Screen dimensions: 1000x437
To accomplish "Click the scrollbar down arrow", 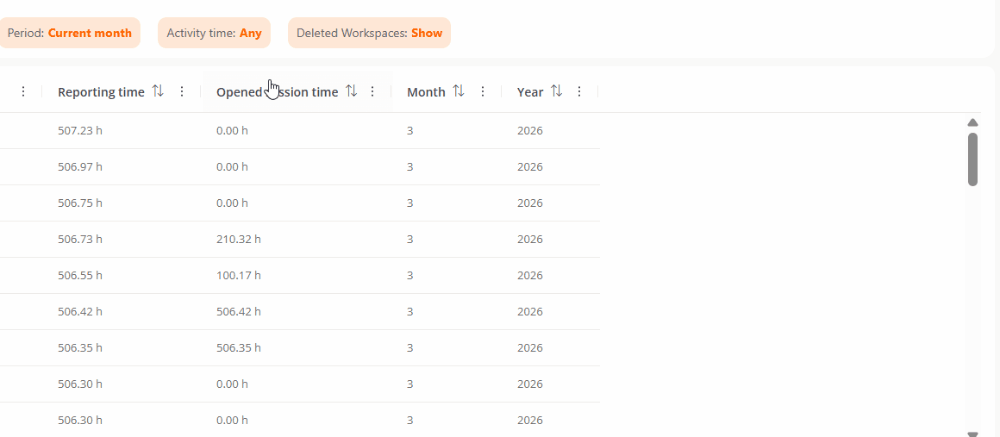I will pos(973,433).
